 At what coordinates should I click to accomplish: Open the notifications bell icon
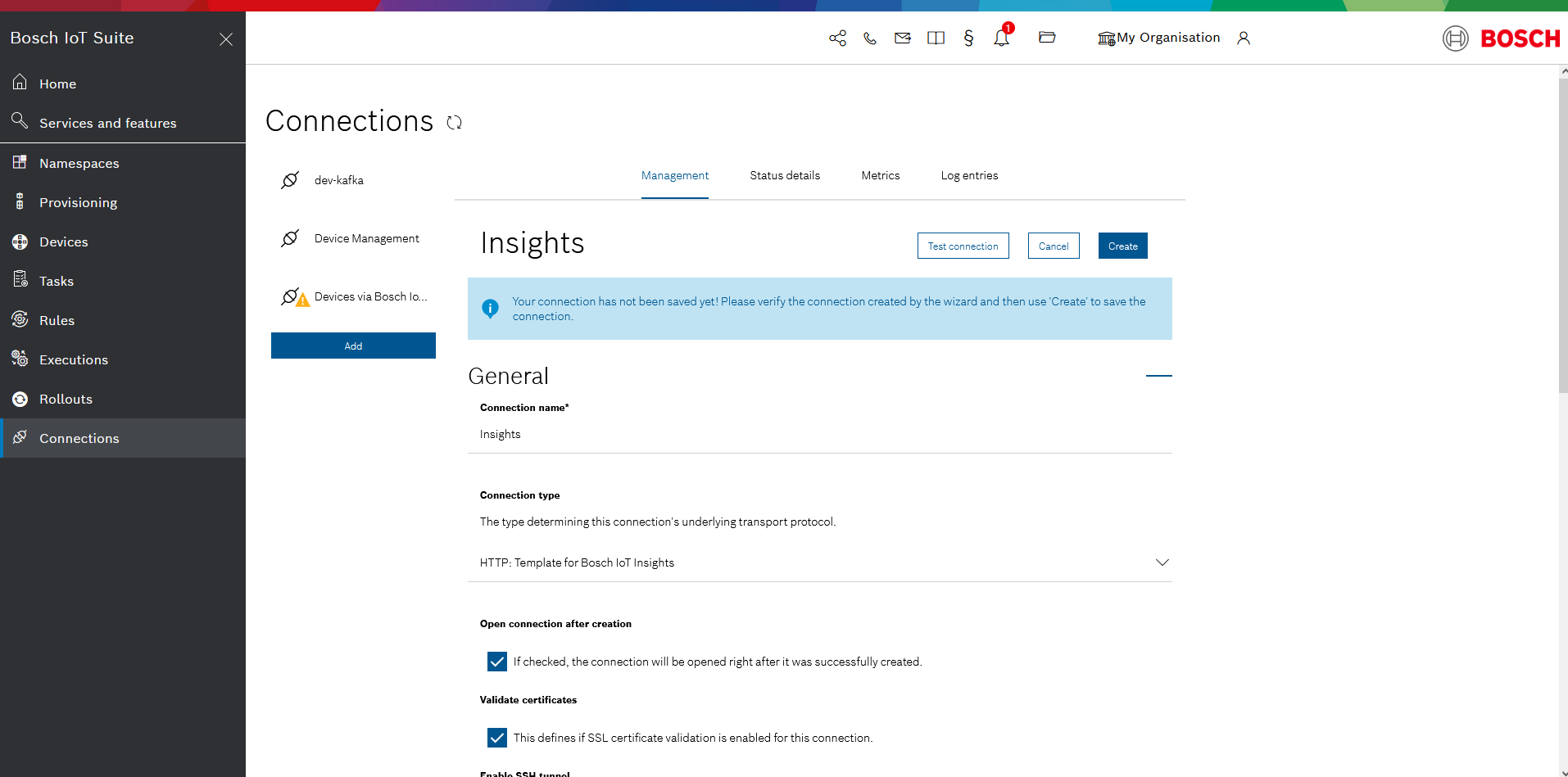click(x=1002, y=38)
